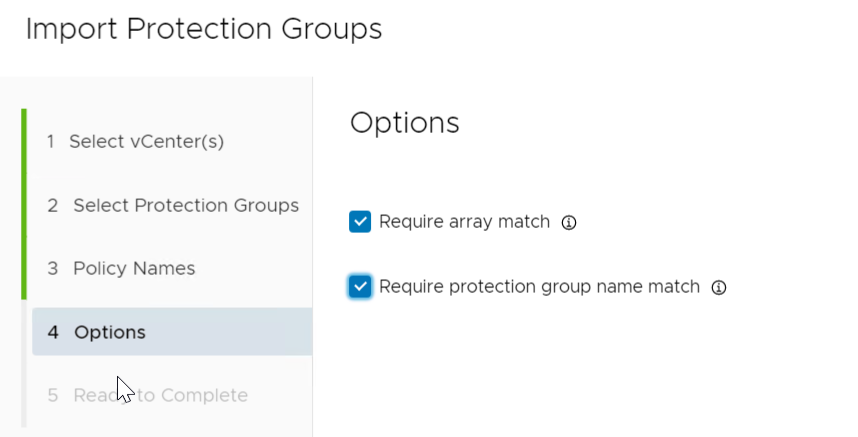Select step number 4 in wizard sidebar
The image size is (858, 437).
[53, 332]
